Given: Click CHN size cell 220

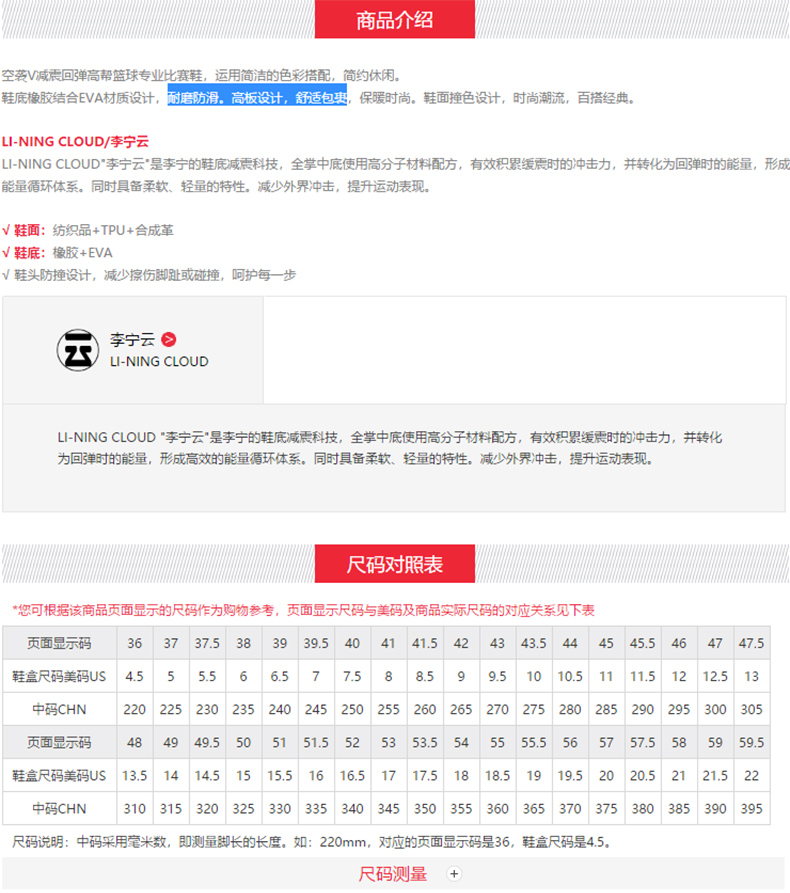Looking at the screenshot, I should coord(134,709).
